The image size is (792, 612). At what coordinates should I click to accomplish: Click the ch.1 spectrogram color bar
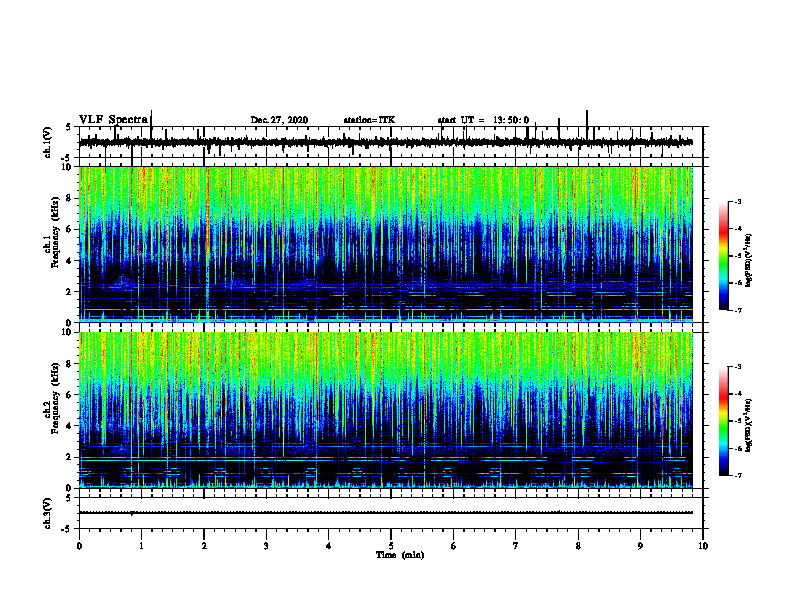pyautogui.click(x=724, y=256)
